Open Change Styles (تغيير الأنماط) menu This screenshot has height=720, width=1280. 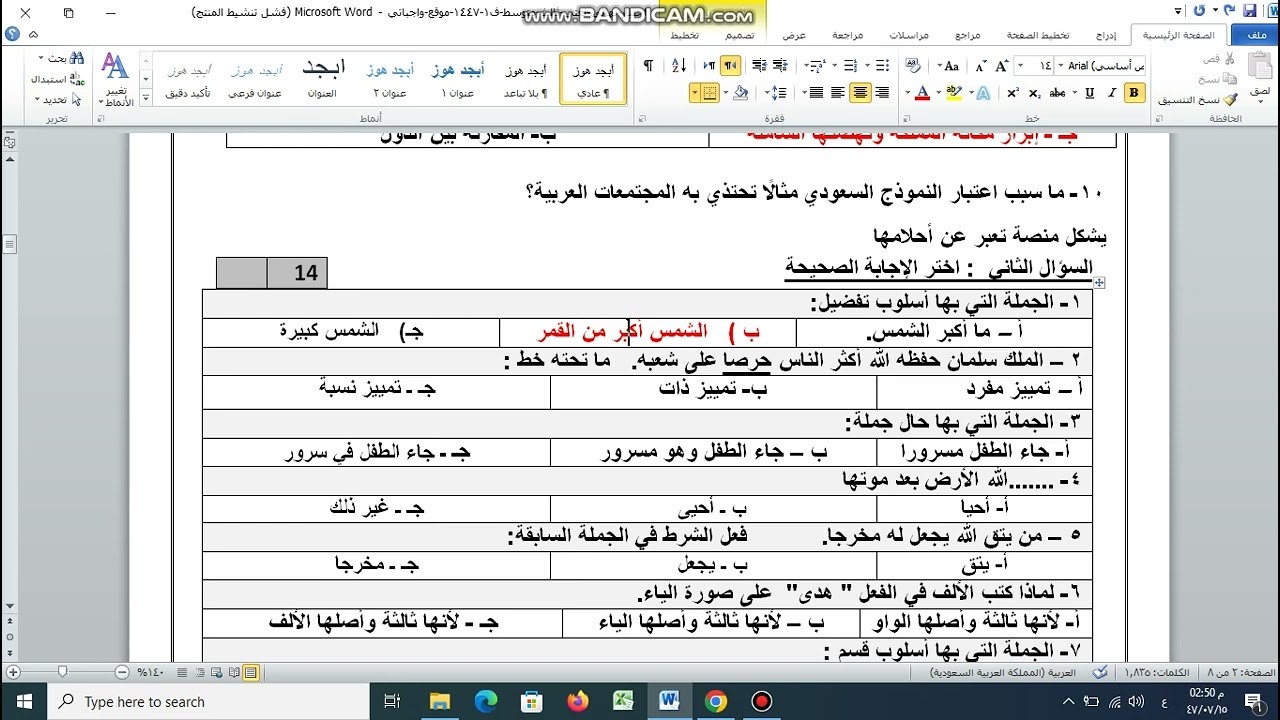tap(116, 80)
